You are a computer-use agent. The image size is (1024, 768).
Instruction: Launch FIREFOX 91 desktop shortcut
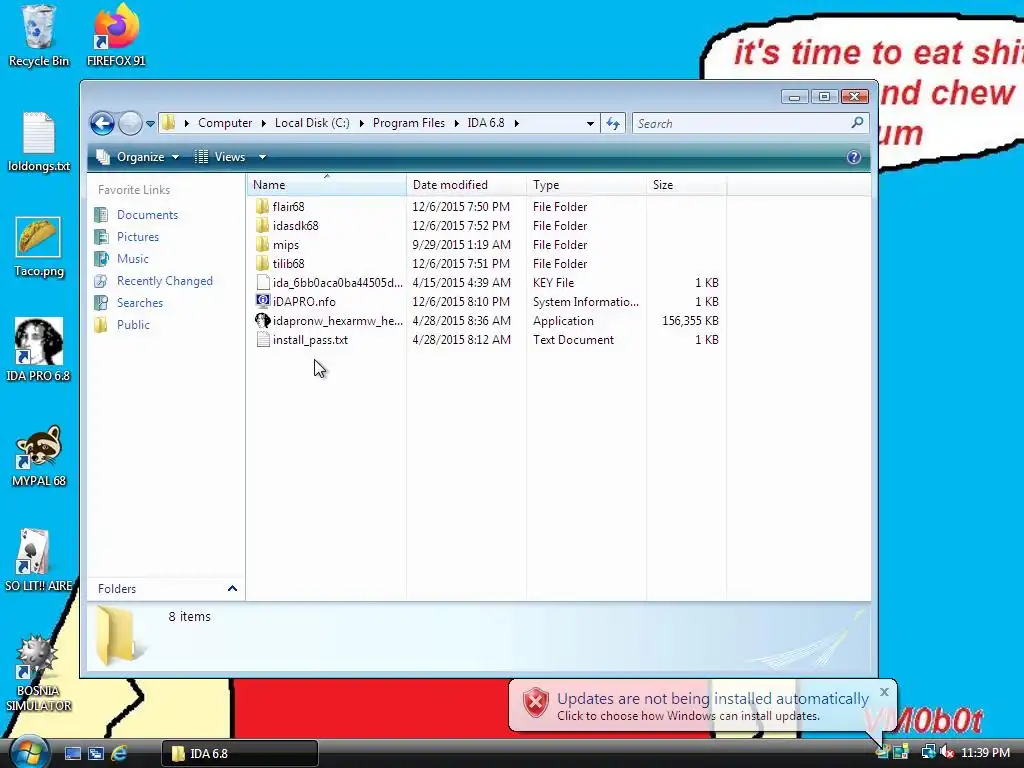(116, 36)
